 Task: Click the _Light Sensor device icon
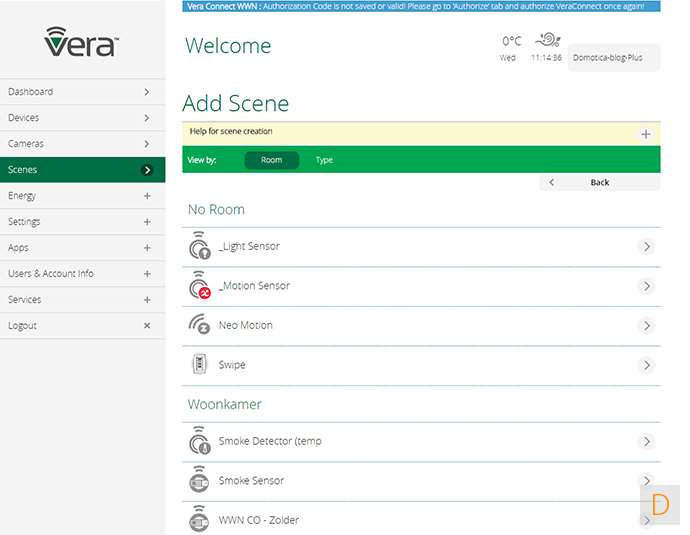(x=199, y=247)
